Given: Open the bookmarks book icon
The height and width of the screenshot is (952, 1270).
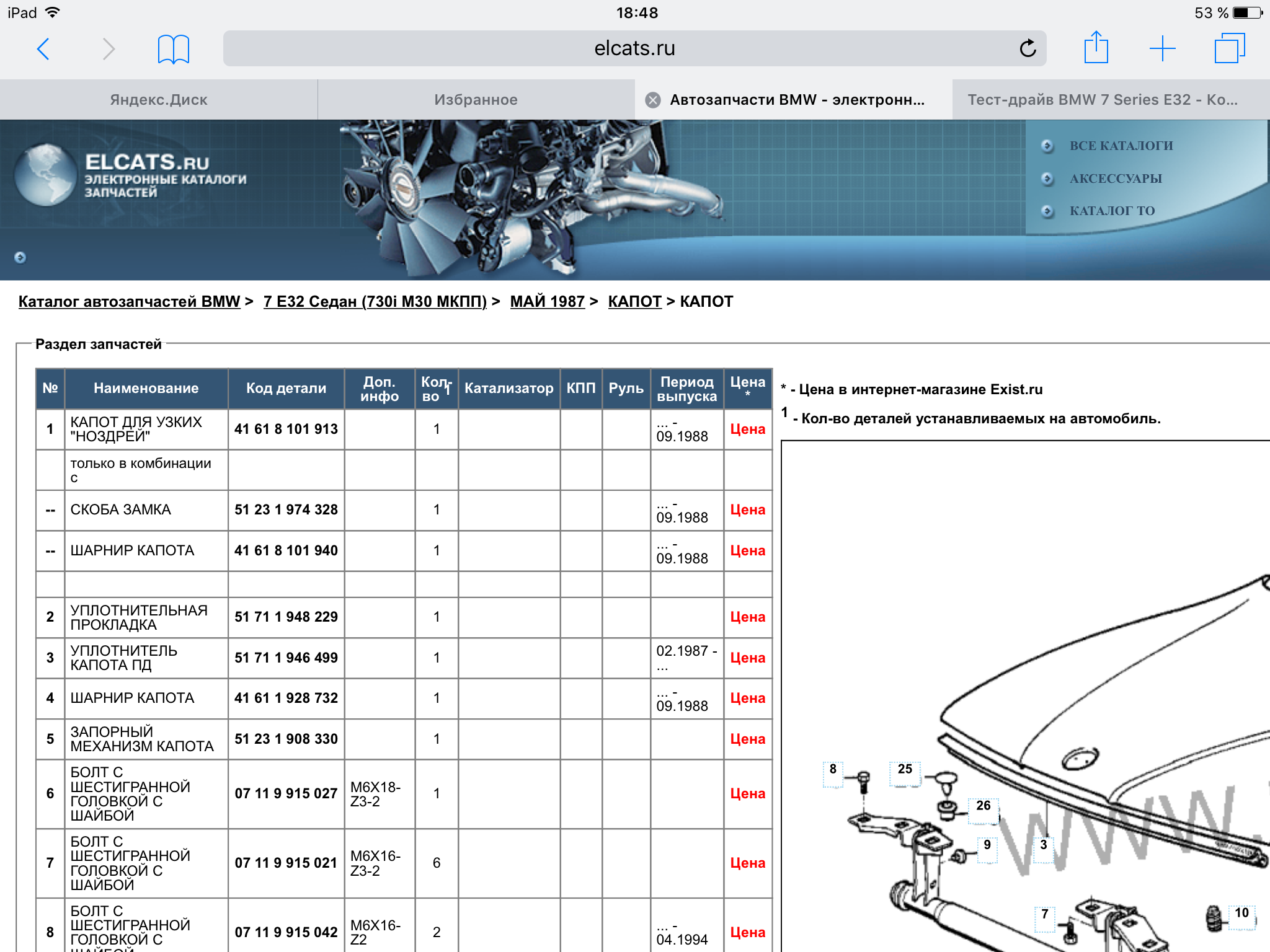Looking at the screenshot, I should (174, 49).
